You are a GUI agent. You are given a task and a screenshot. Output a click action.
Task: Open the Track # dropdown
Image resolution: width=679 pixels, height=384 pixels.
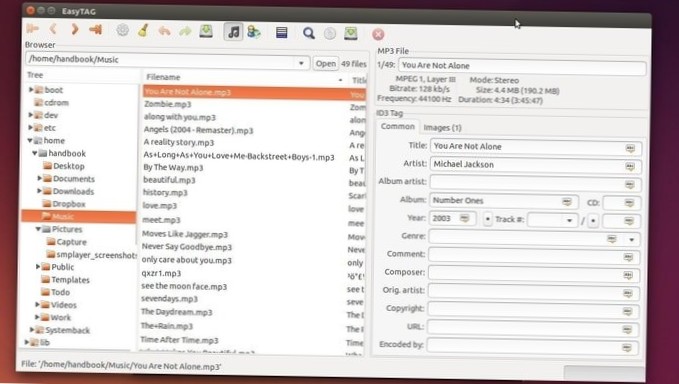click(569, 220)
